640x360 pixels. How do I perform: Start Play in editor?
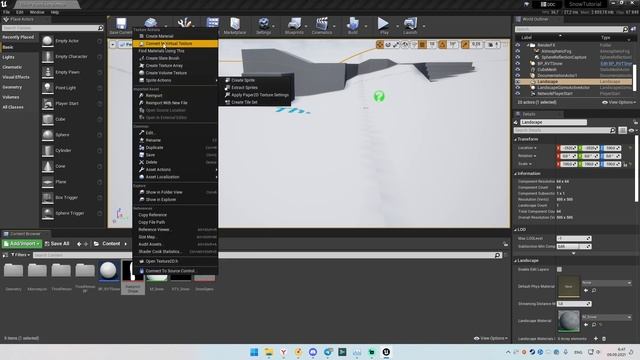[x=383, y=24]
